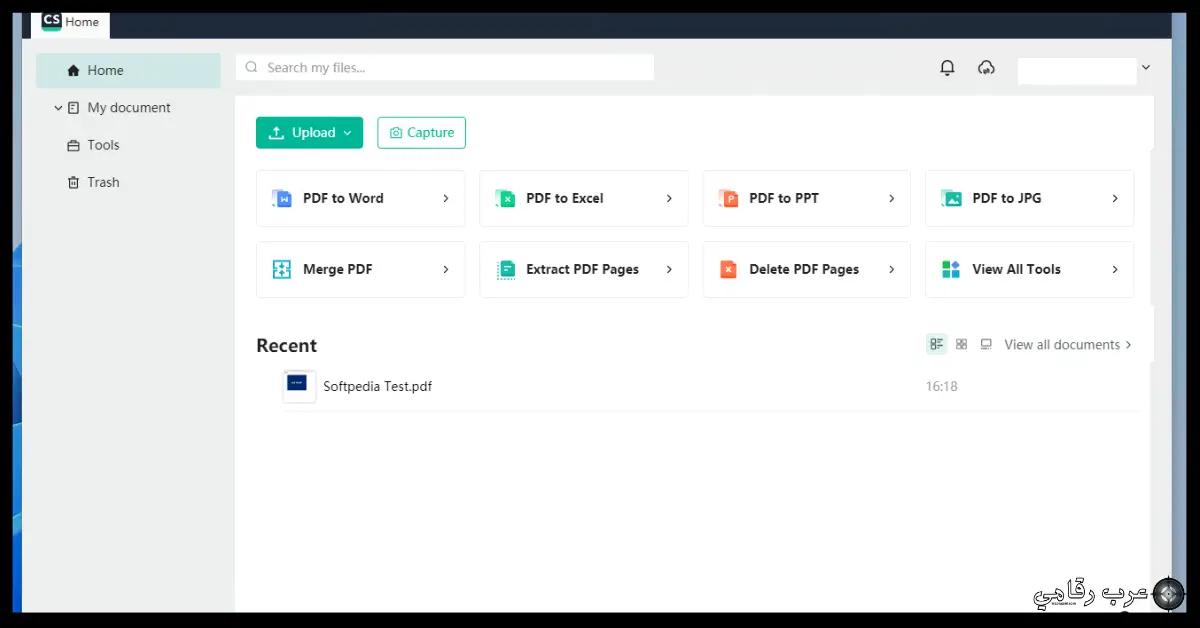Go to the Tools section

tap(102, 144)
